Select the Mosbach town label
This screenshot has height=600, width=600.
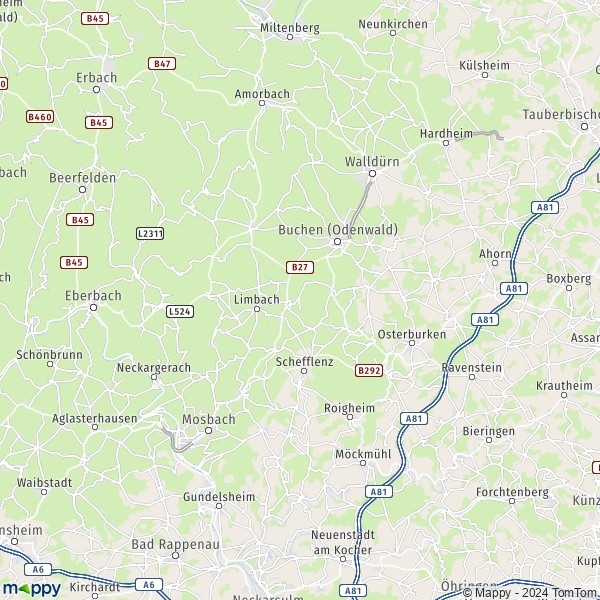(209, 419)
